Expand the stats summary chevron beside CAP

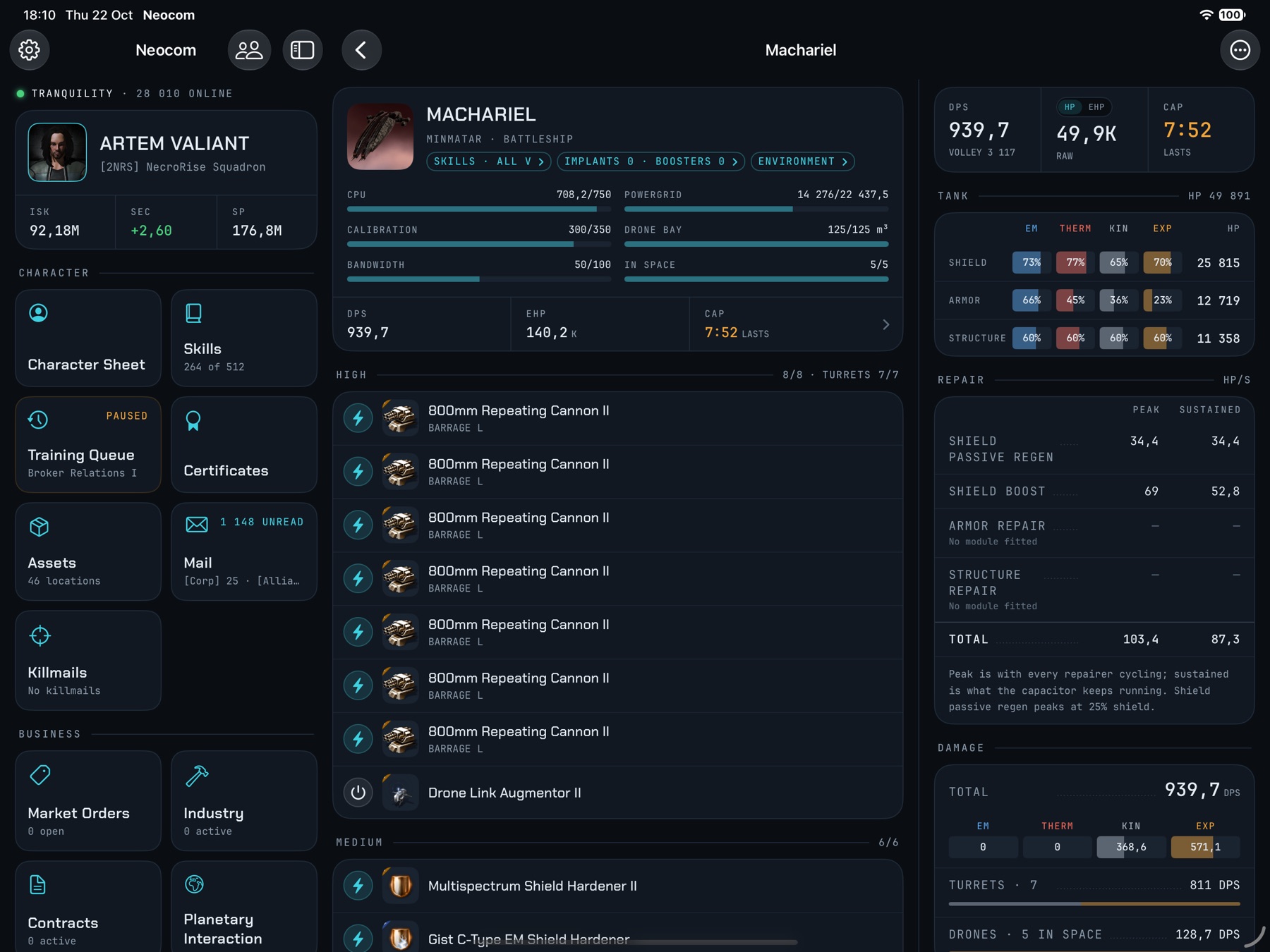click(x=886, y=324)
